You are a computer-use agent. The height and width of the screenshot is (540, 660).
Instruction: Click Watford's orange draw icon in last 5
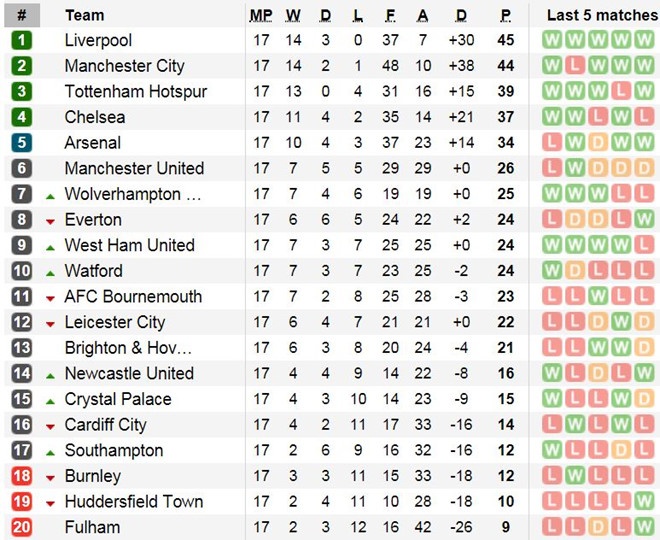[x=574, y=271]
